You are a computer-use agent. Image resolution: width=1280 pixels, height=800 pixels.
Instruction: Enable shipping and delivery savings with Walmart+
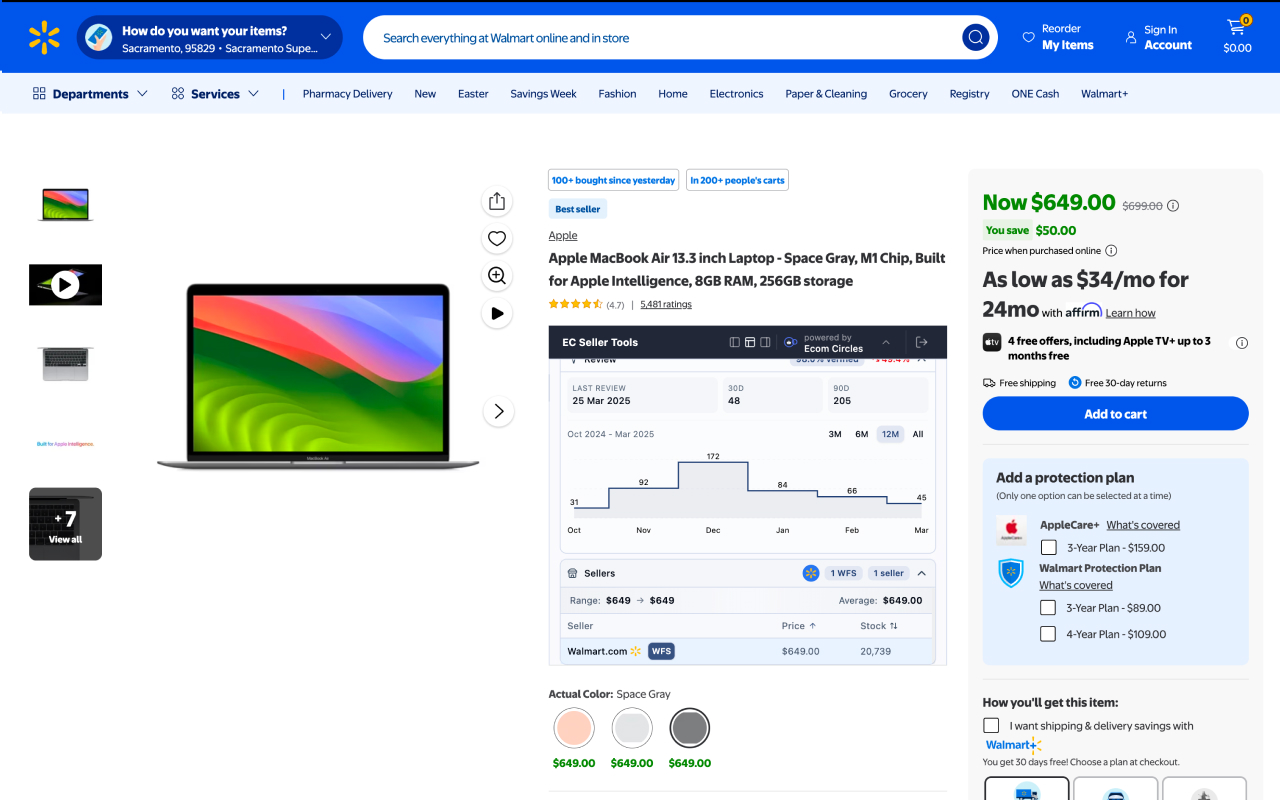click(991, 724)
